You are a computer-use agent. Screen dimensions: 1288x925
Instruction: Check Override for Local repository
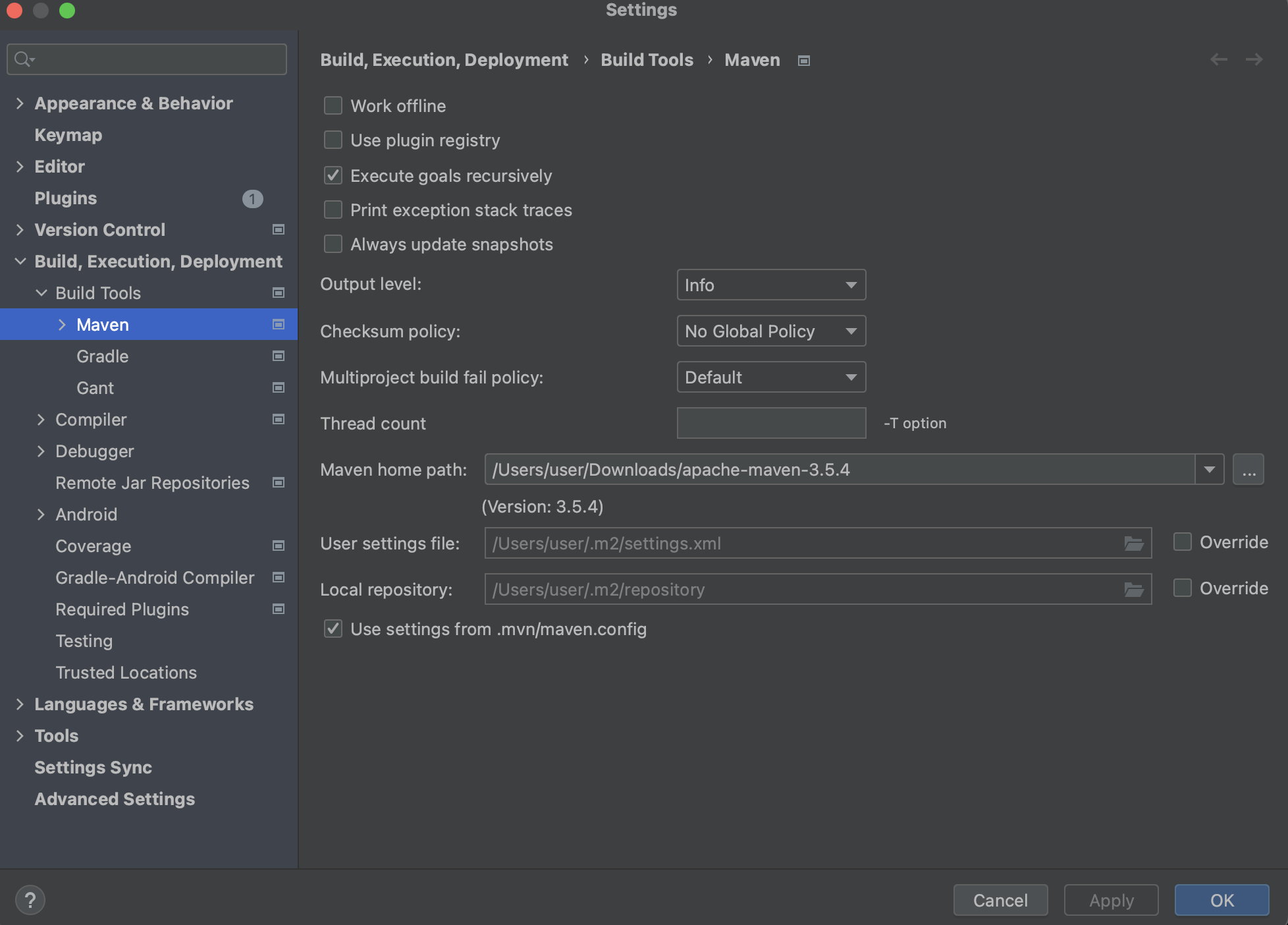click(x=1183, y=588)
